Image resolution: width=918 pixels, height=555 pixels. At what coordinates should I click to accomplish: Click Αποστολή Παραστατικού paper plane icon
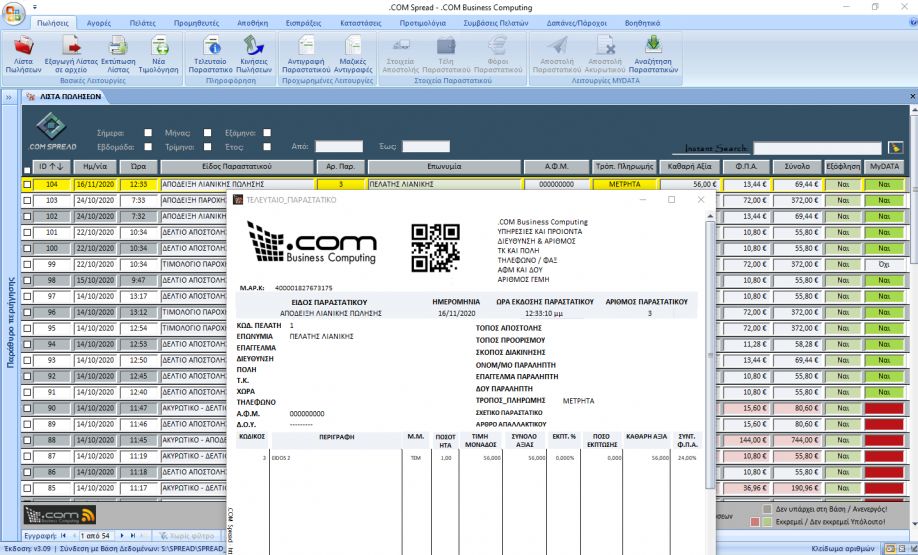(x=557, y=45)
